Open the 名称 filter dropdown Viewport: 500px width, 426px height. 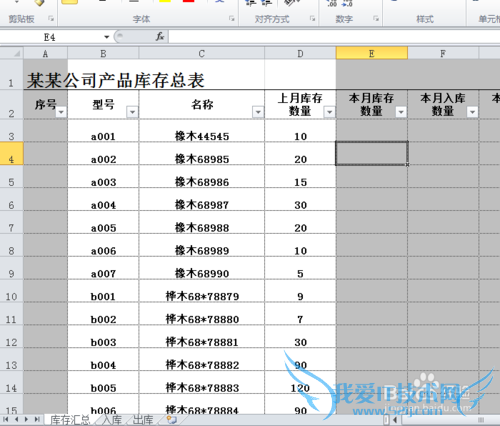coord(258,112)
